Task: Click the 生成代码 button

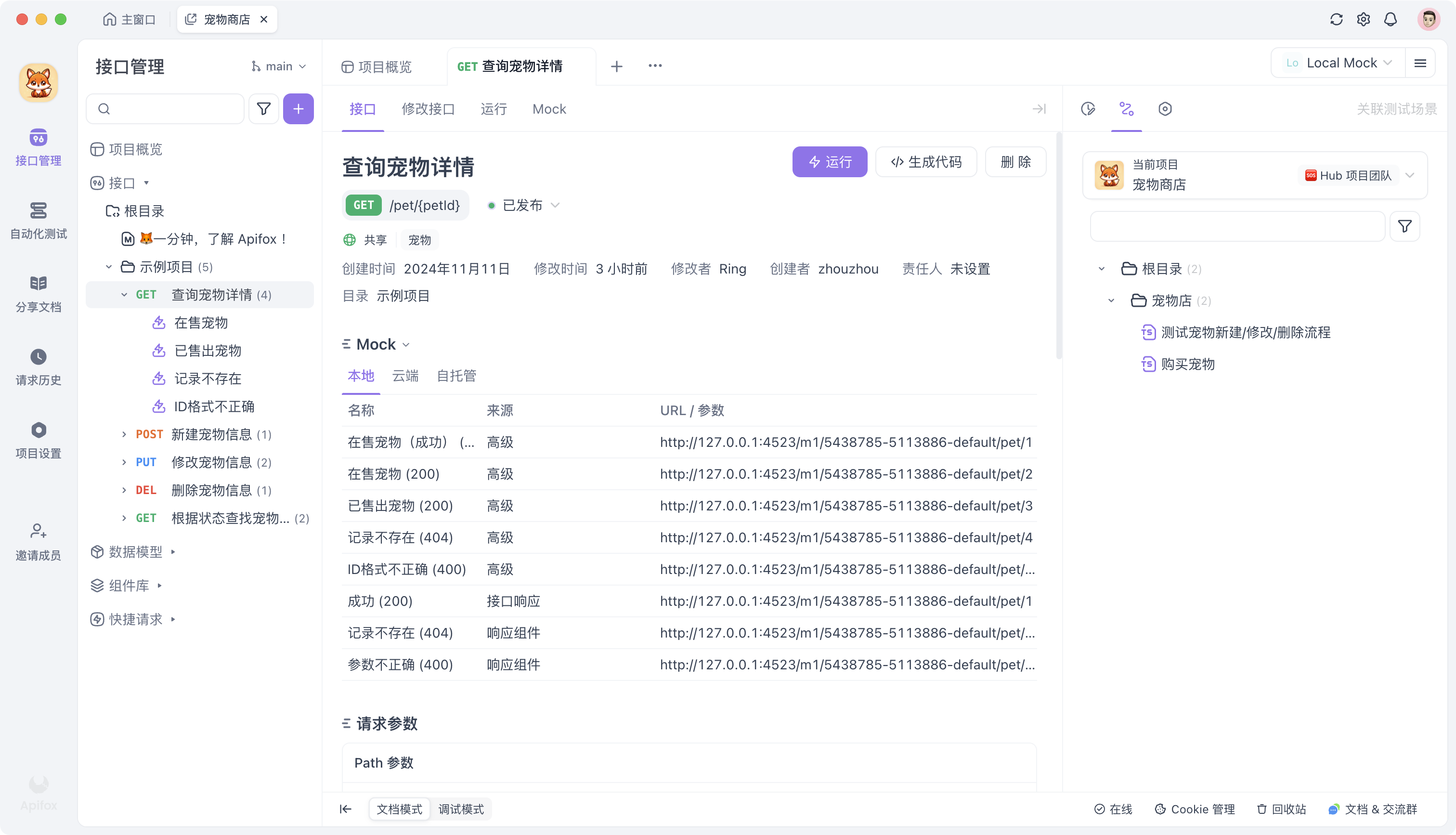Action: point(926,162)
